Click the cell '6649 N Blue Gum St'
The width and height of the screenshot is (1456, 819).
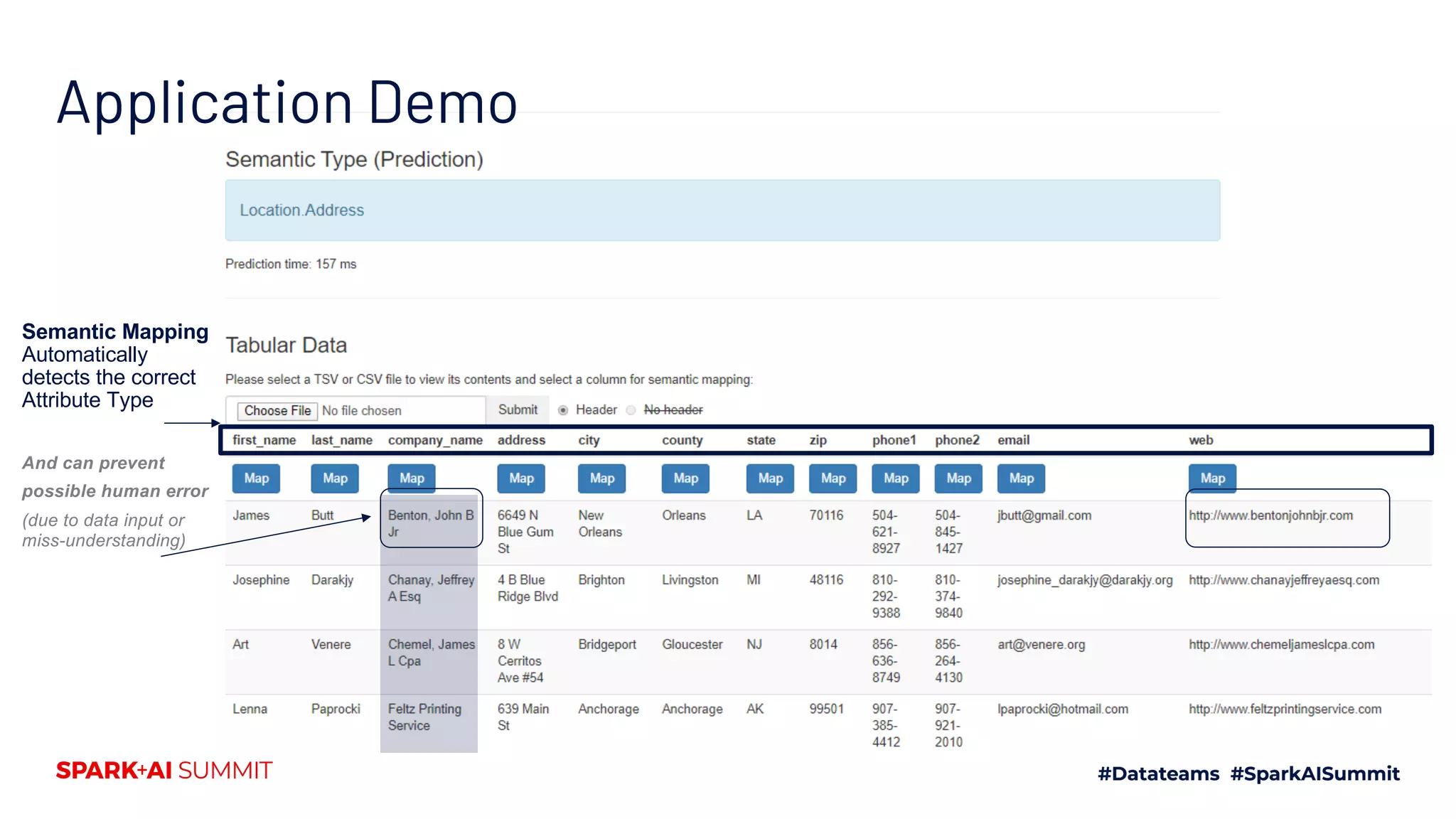525,532
